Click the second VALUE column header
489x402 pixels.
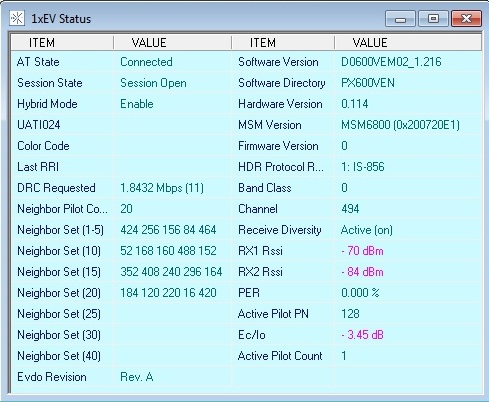(x=408, y=43)
